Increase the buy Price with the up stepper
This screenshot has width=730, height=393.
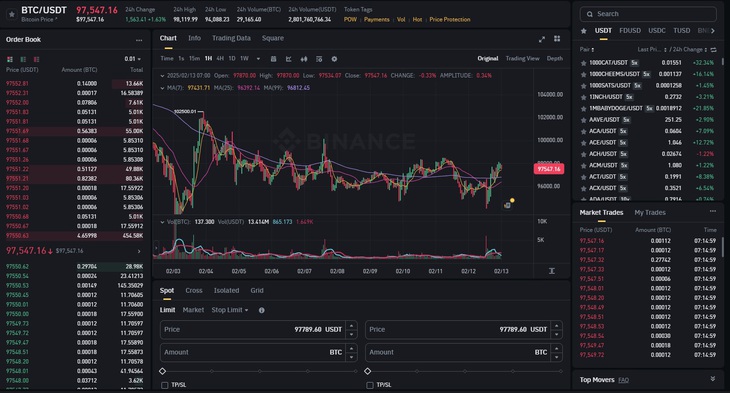tap(352, 325)
